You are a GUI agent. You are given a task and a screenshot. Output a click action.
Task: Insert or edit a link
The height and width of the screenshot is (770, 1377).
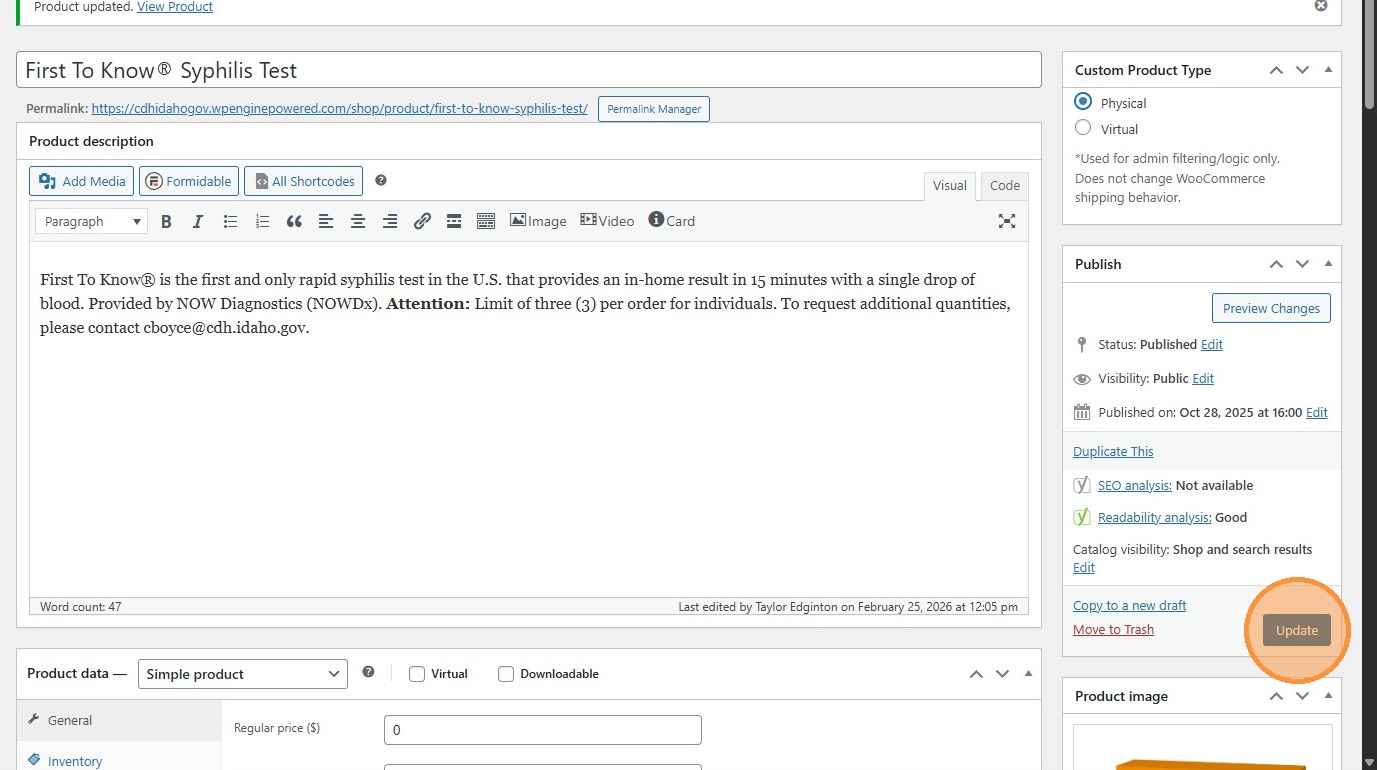pyautogui.click(x=422, y=221)
